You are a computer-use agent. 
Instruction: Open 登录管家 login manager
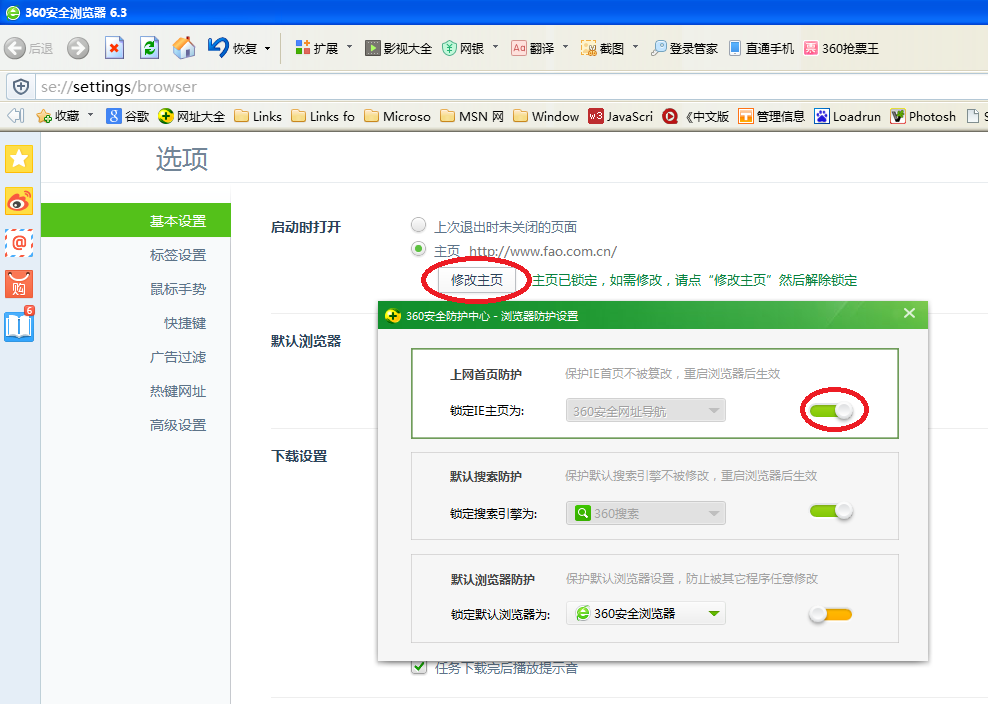tap(684, 49)
